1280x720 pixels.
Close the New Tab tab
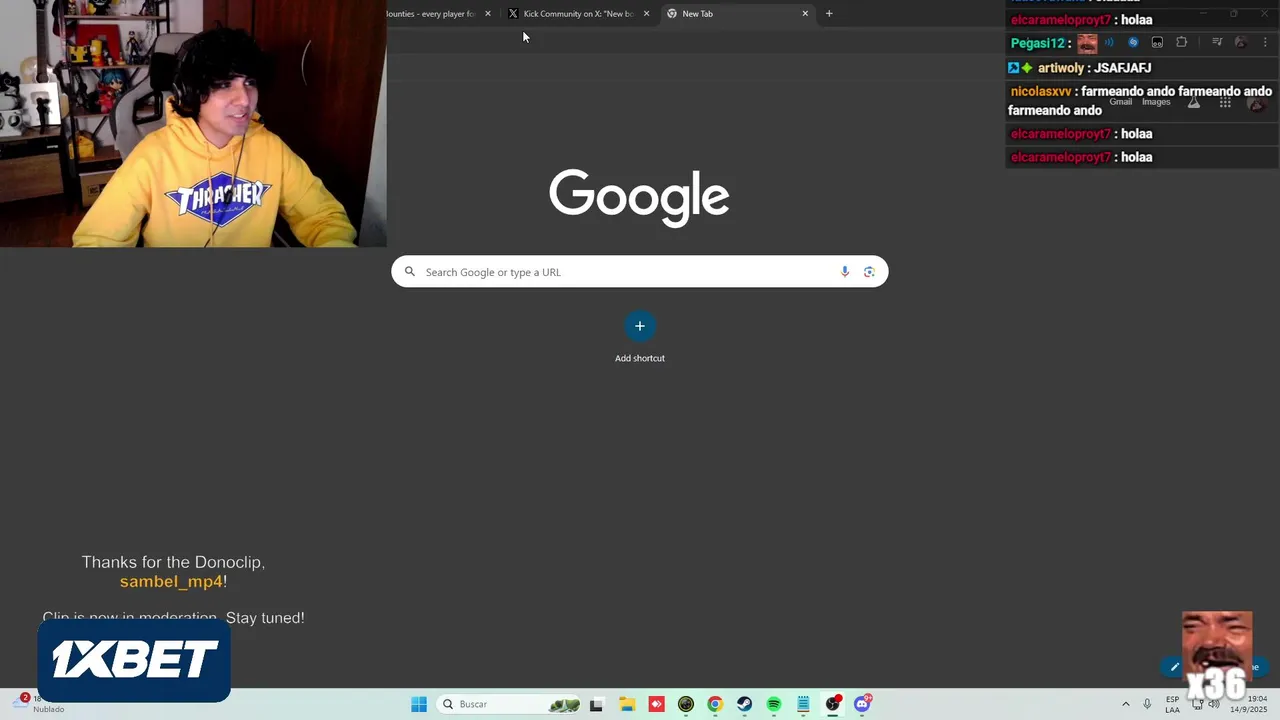(805, 14)
